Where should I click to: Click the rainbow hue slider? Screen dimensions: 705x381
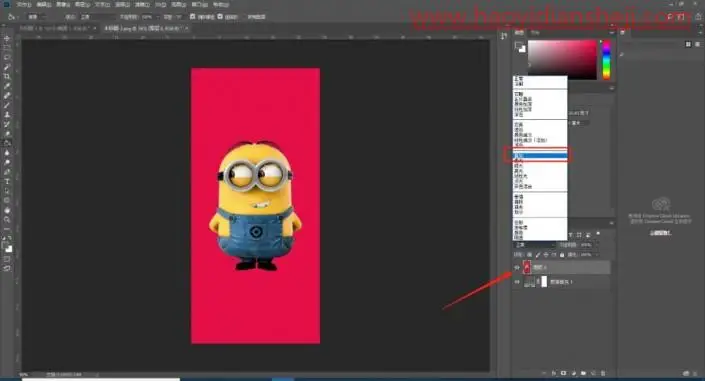click(x=607, y=59)
